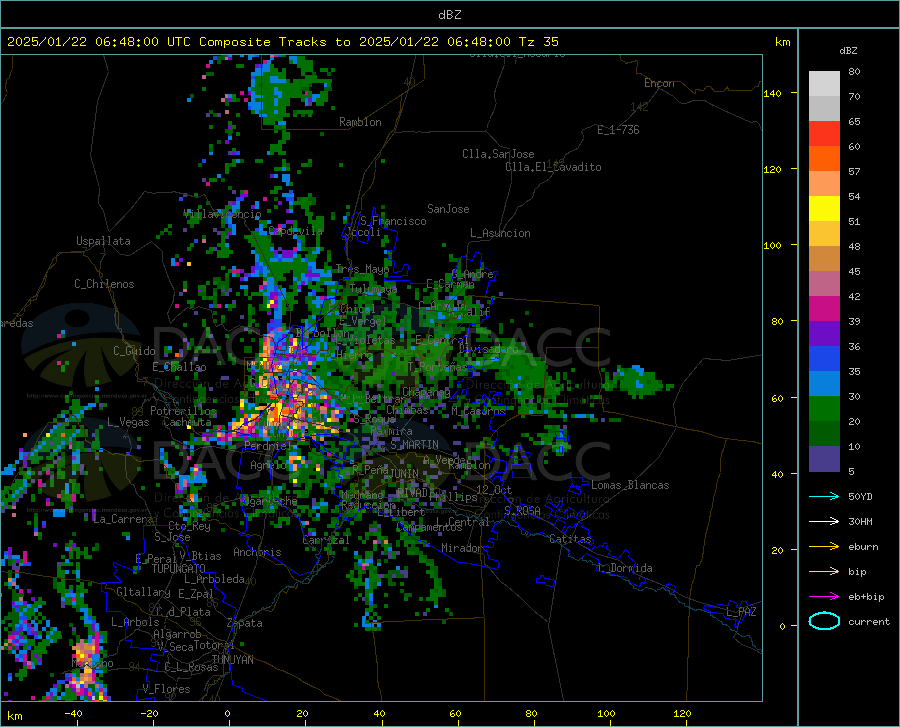Click the 'Catitas' place label
900x727 pixels.
point(571,539)
